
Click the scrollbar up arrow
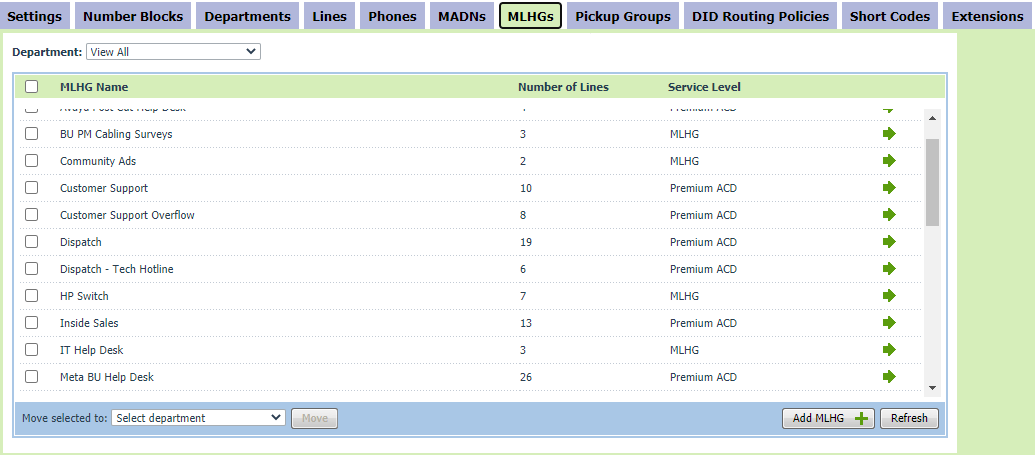point(932,118)
